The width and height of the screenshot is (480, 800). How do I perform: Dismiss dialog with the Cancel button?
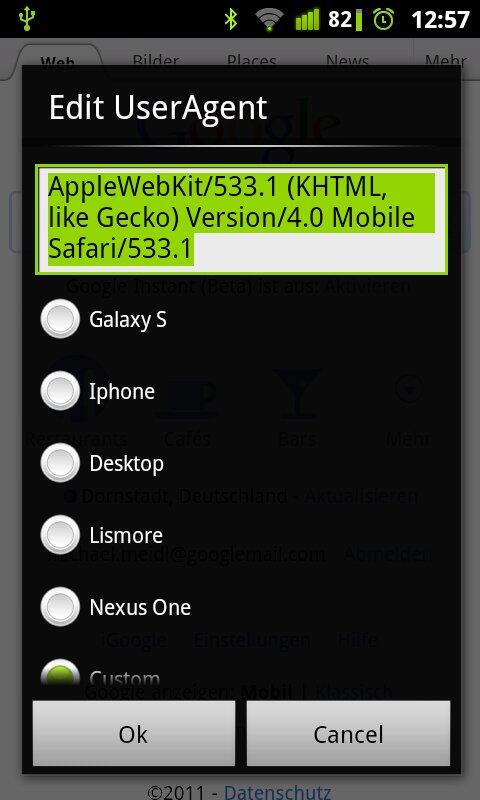(x=348, y=733)
